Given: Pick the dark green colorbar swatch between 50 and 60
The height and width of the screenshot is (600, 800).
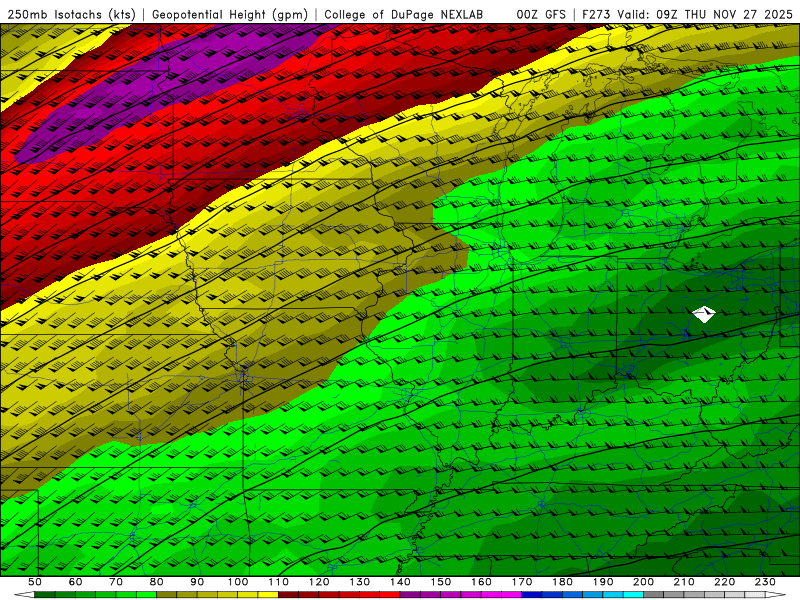Looking at the screenshot, I should (x=44, y=595).
